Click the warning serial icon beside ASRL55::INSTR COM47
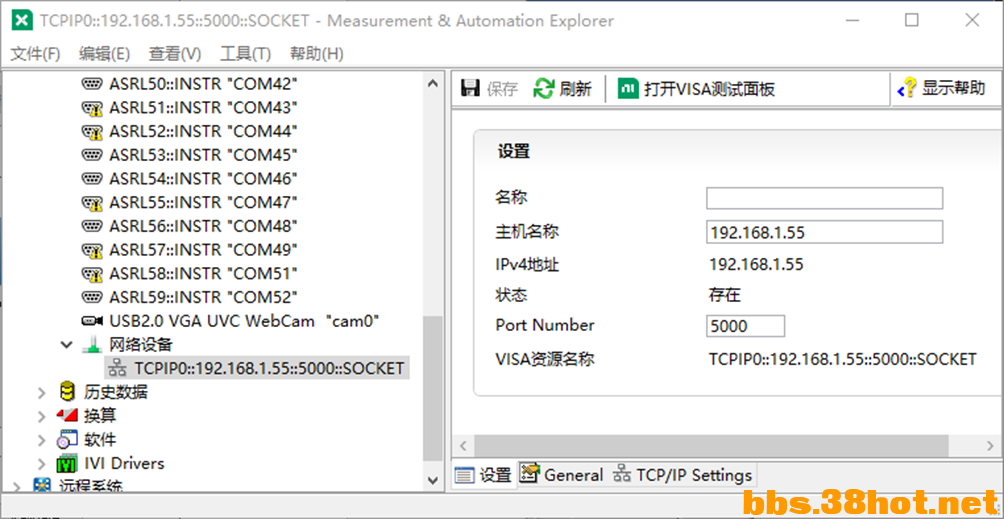Screen dimensions: 1004x519 pos(92,203)
